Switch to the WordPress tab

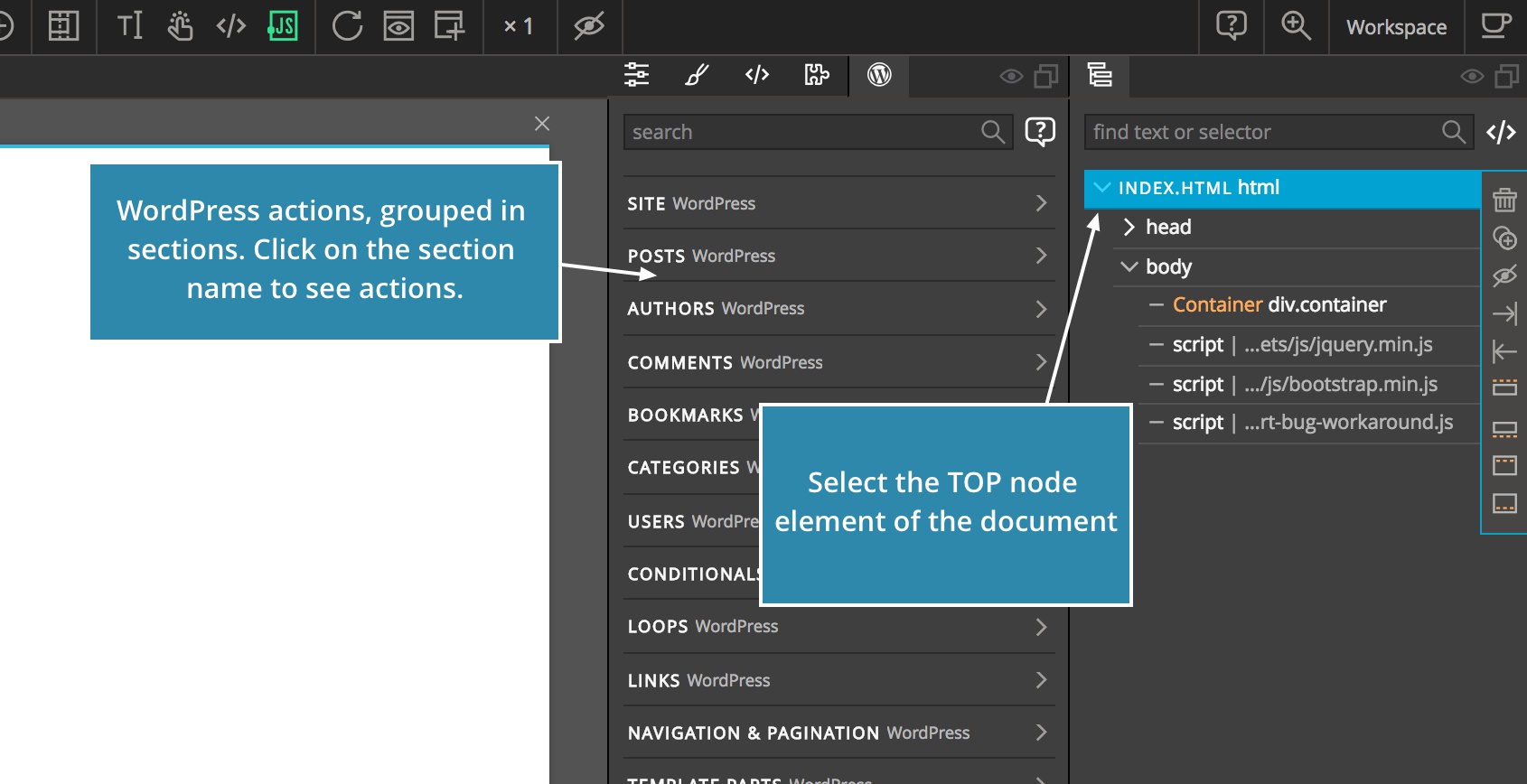click(879, 75)
